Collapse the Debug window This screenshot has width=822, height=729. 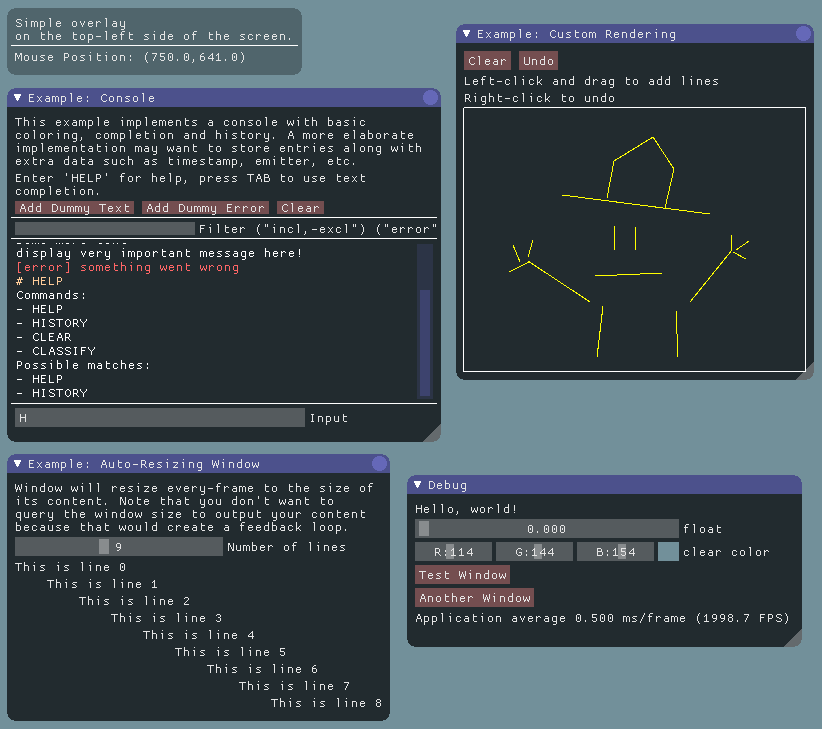(416, 484)
